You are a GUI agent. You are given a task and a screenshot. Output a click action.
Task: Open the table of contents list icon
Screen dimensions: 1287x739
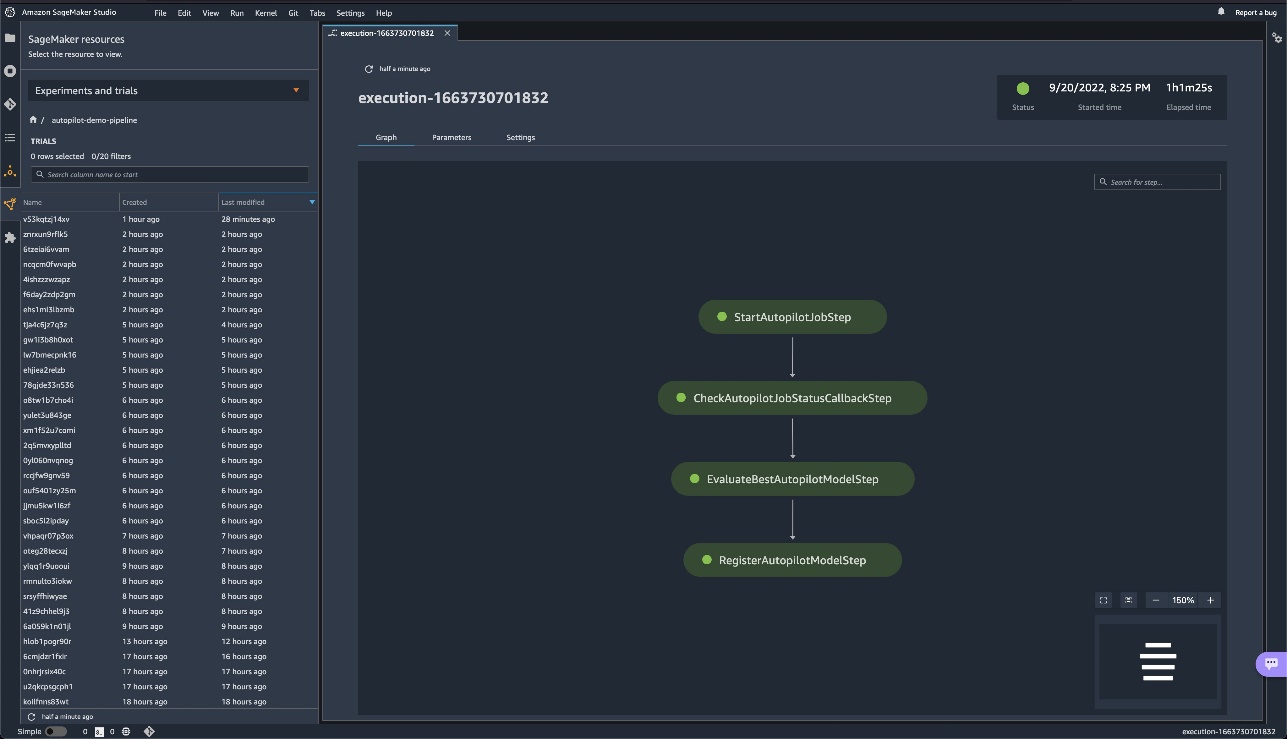(10, 137)
